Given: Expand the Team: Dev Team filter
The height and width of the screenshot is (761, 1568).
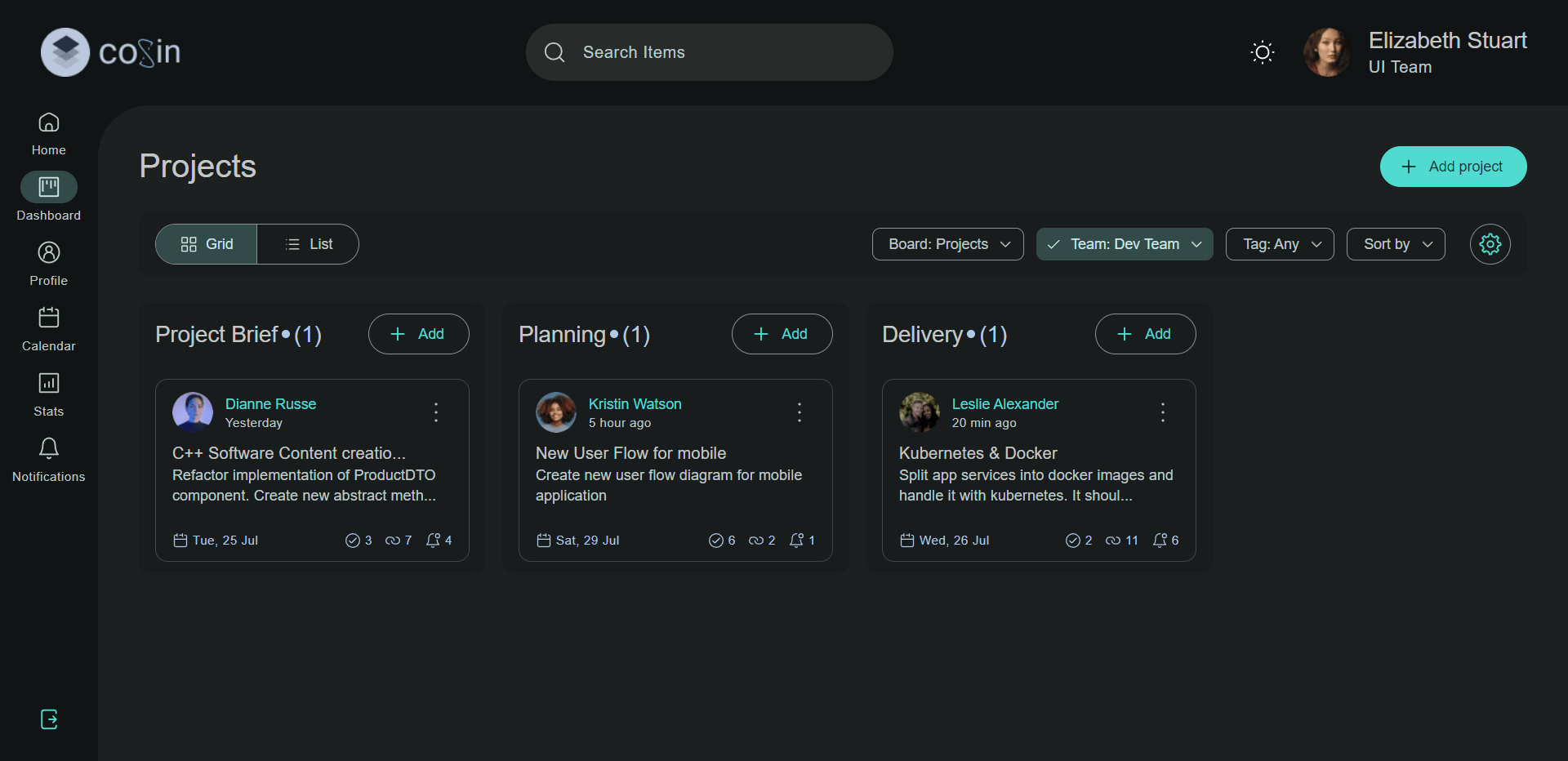Looking at the screenshot, I should click(x=1125, y=243).
